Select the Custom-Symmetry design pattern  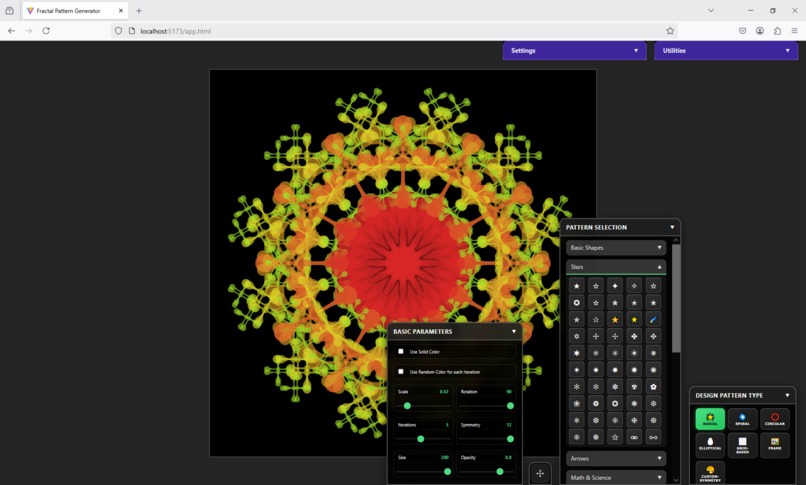tap(710, 472)
